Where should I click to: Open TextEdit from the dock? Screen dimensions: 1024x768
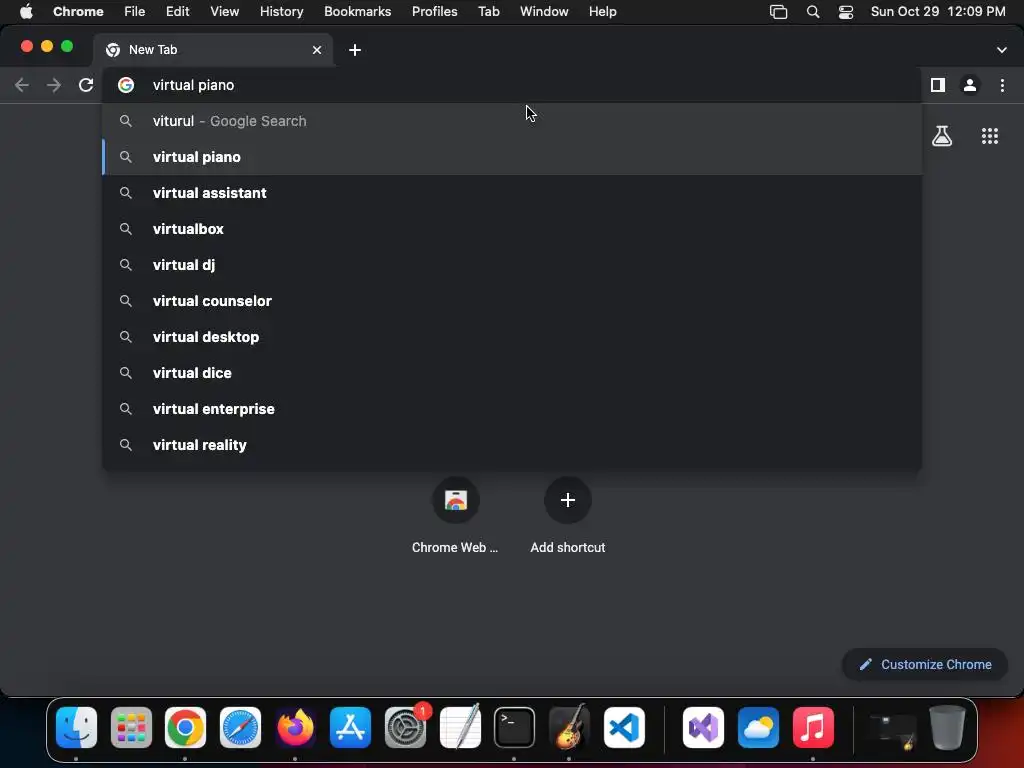coord(460,728)
